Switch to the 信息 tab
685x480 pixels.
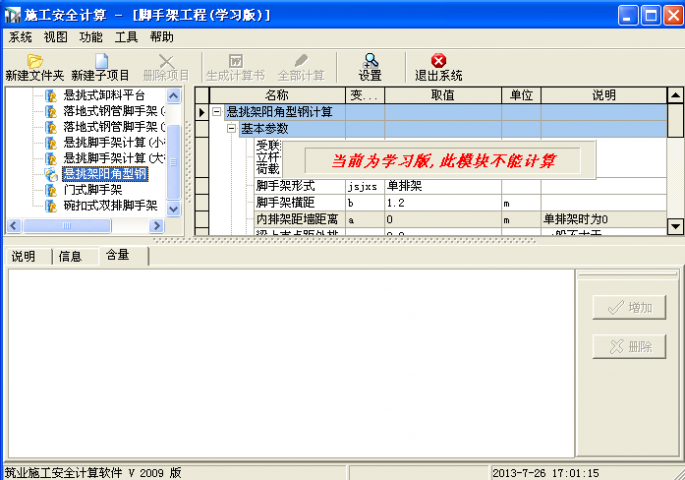[70, 256]
